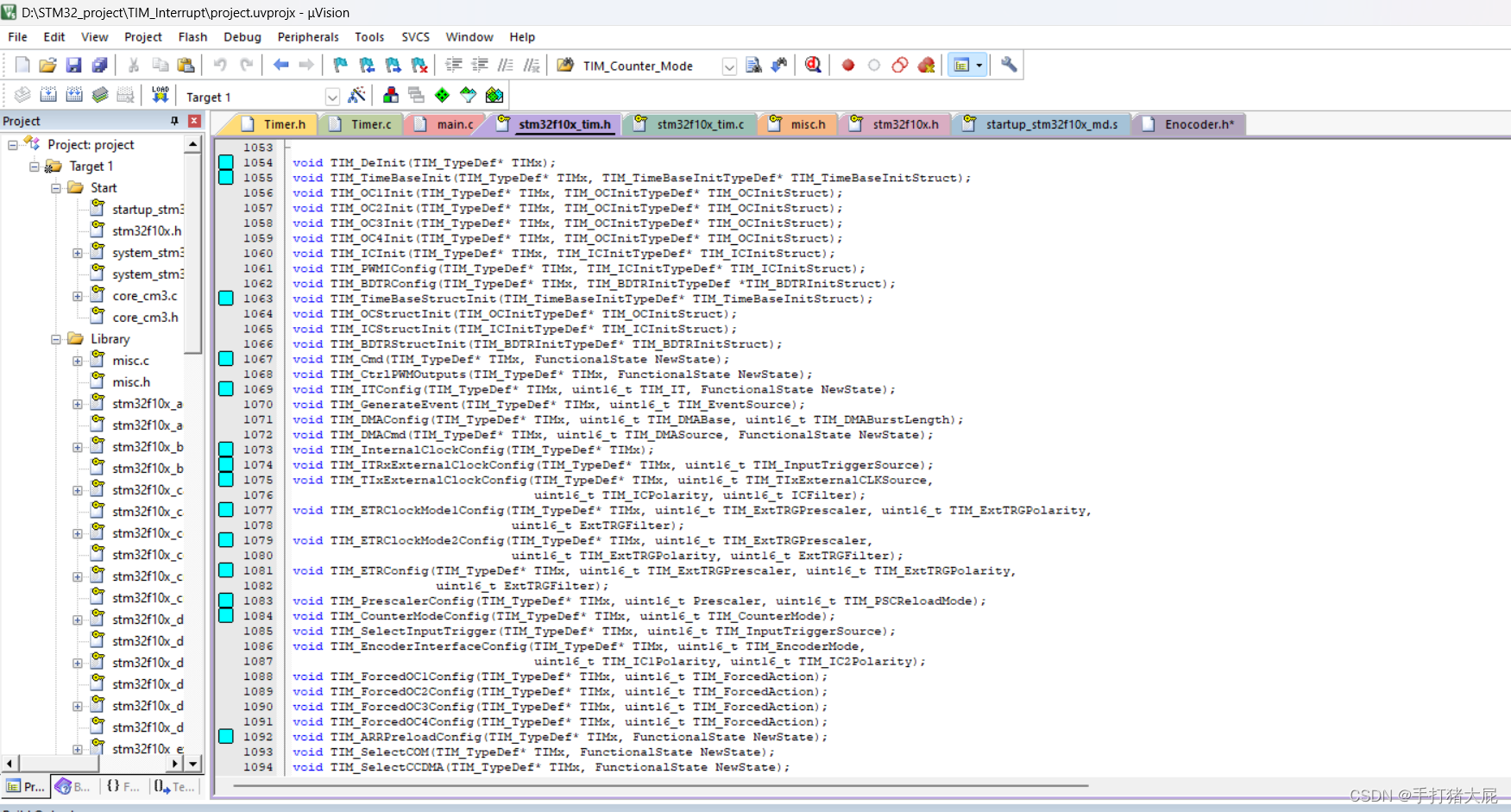Open the Target 1 selection dropdown
Viewport: 1511px width, 812px height.
pos(332,97)
